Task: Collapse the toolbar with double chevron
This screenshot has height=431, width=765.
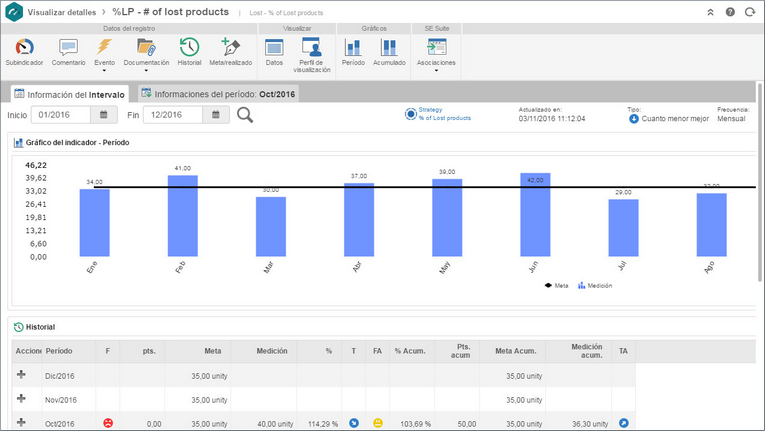Action: (710, 12)
